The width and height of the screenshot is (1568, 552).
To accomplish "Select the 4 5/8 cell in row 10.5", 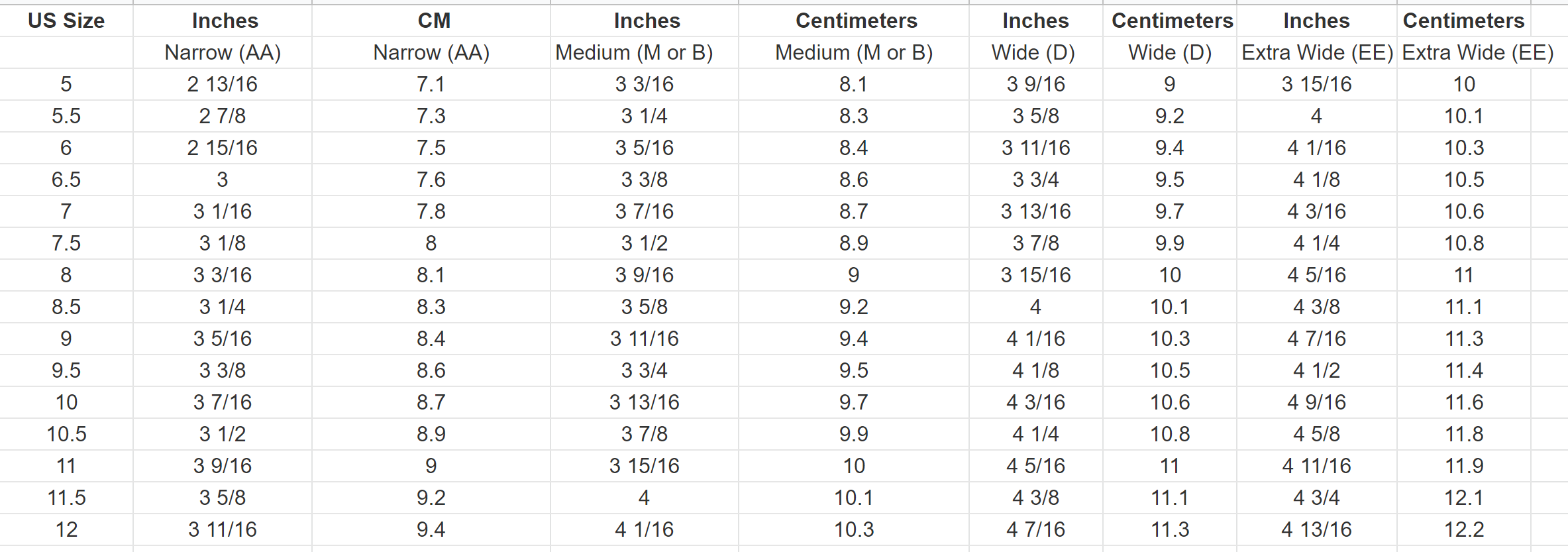I will [x=1317, y=434].
